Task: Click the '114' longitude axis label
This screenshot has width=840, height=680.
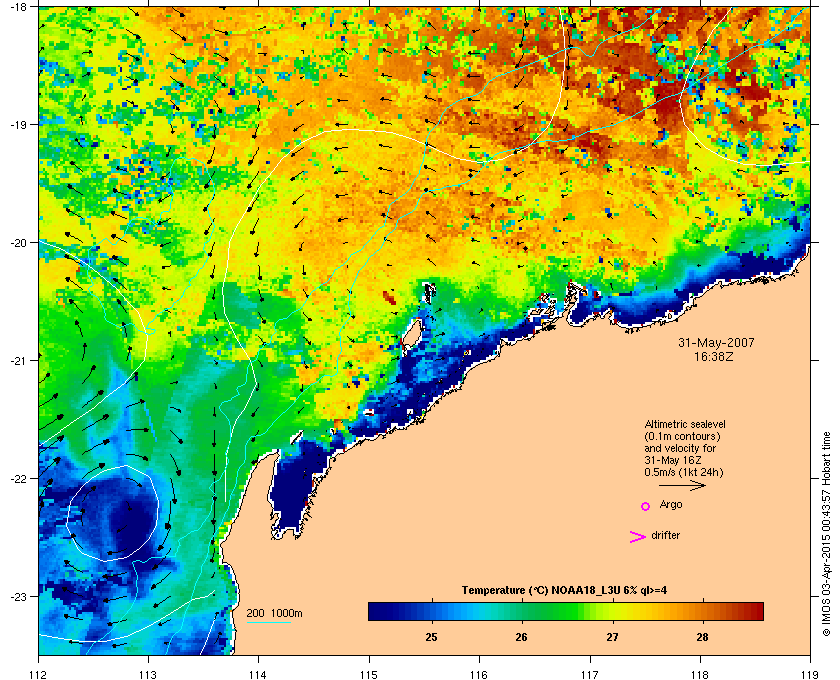Action: pos(258,674)
